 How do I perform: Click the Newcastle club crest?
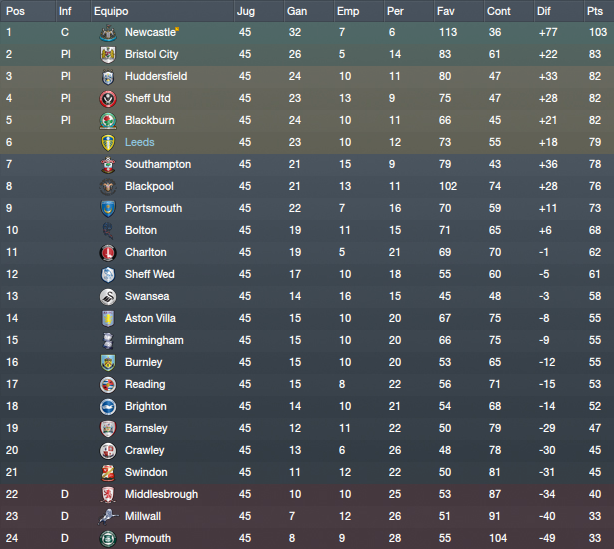108,33
